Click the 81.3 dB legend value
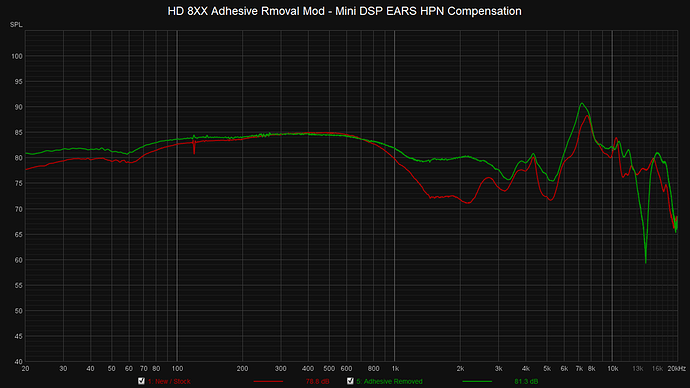The width and height of the screenshot is (690, 388). pos(526,381)
